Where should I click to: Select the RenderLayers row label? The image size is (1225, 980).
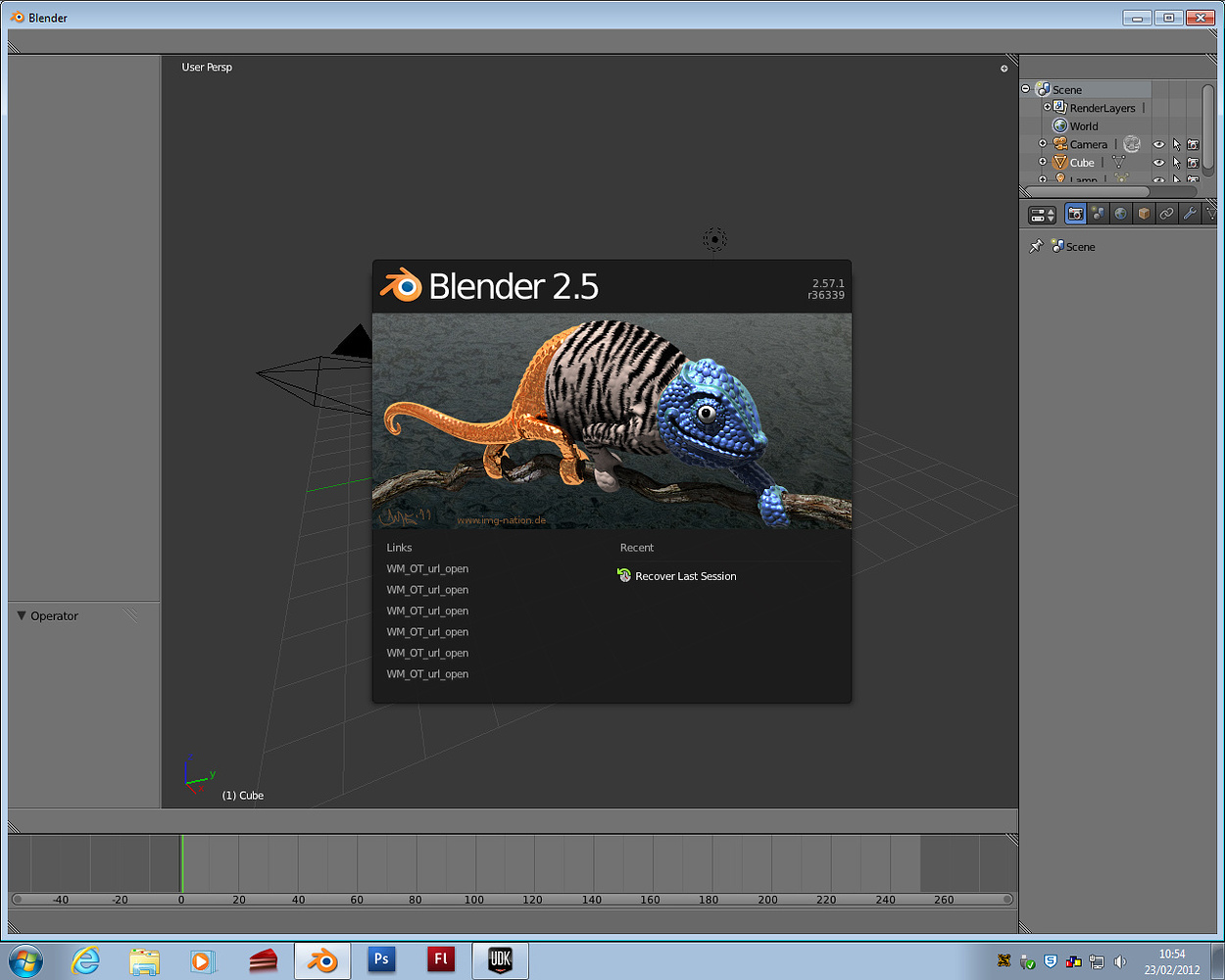tap(1102, 108)
